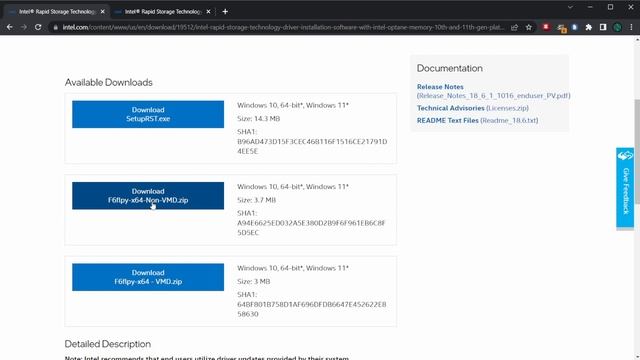
Task: Reload the Intel download page
Action: coord(38,27)
